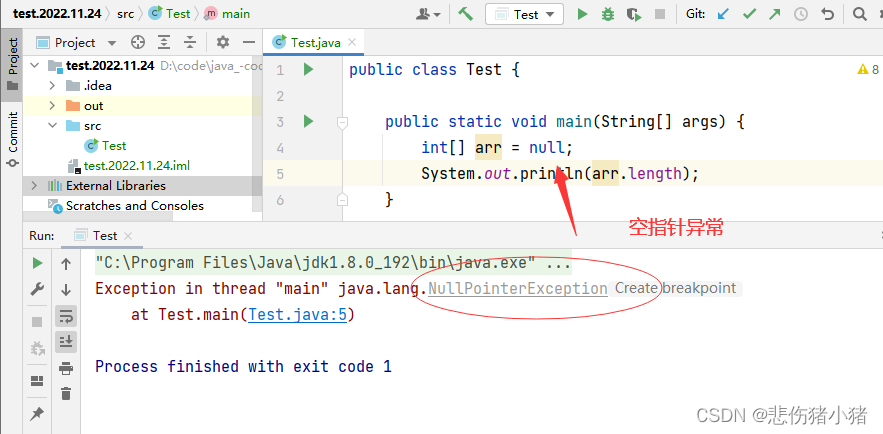The width and height of the screenshot is (883, 434).
Task: Click the Project view selector dropdown
Action: (75, 42)
